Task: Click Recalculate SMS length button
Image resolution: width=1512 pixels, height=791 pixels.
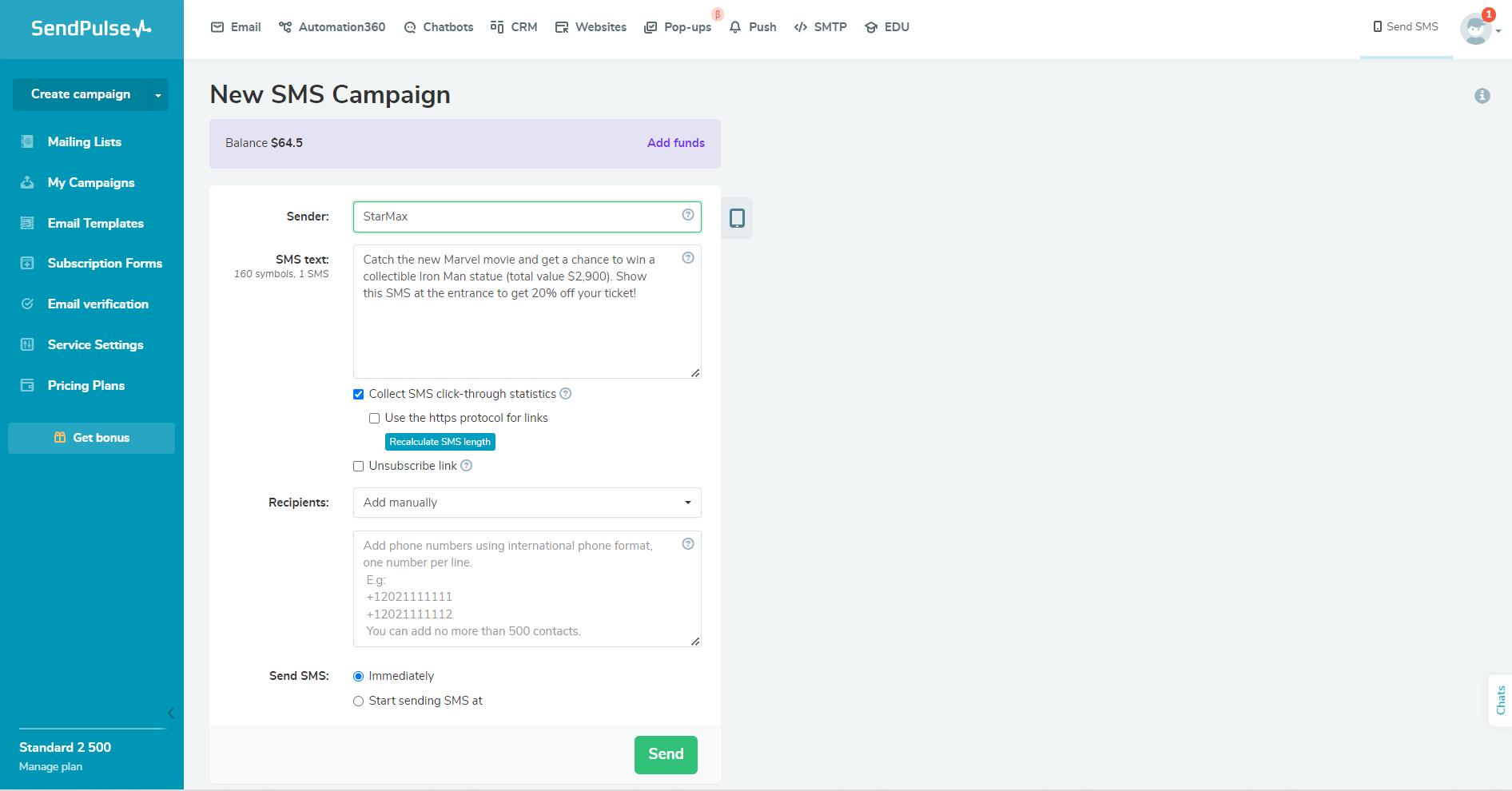Action: (x=440, y=442)
